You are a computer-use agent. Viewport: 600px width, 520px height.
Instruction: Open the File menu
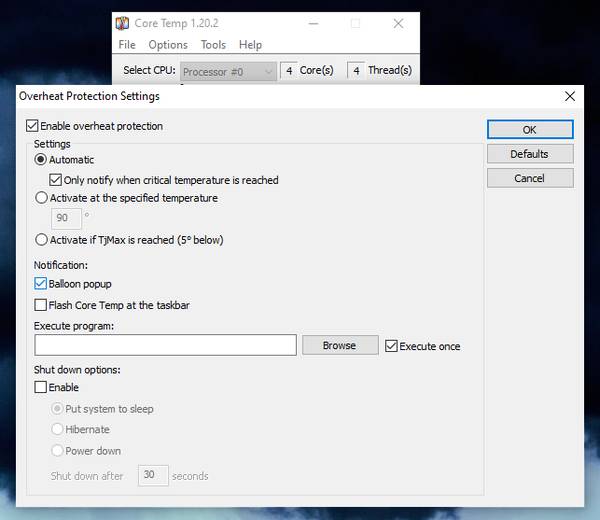click(x=127, y=45)
